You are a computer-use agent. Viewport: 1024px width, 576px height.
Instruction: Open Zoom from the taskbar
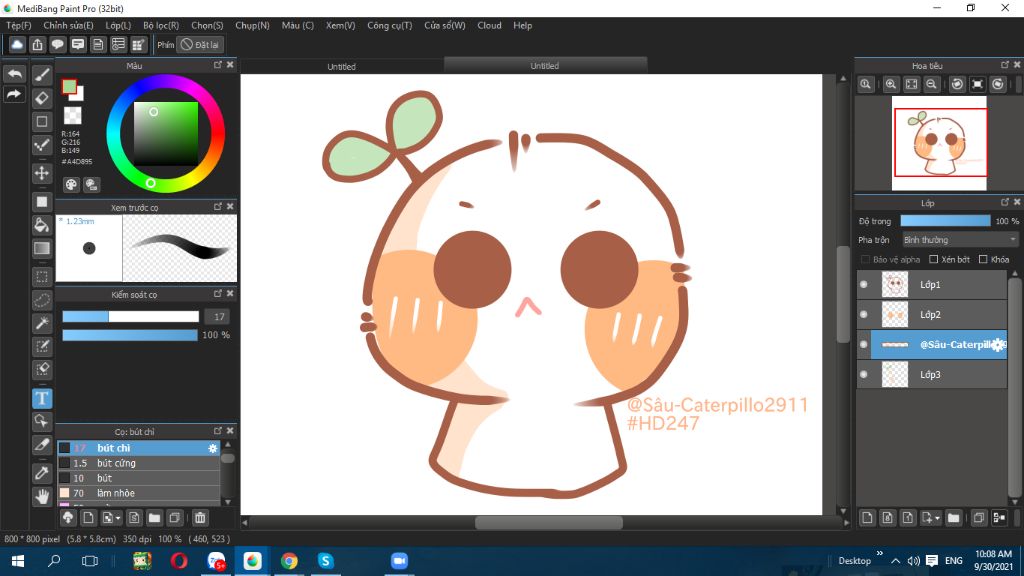tap(399, 561)
